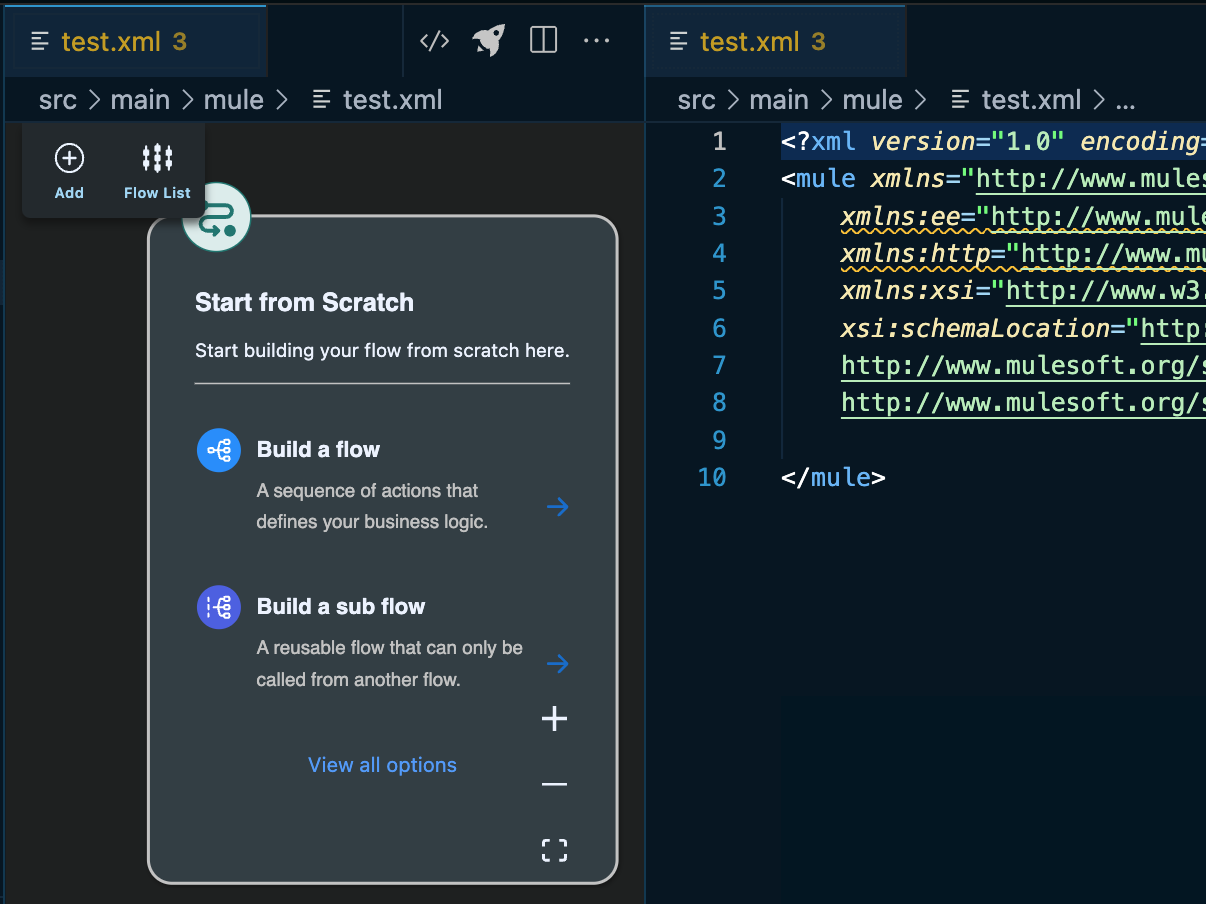The width and height of the screenshot is (1206, 904).
Task: Fit the flow canvas to screen
Action: [554, 850]
